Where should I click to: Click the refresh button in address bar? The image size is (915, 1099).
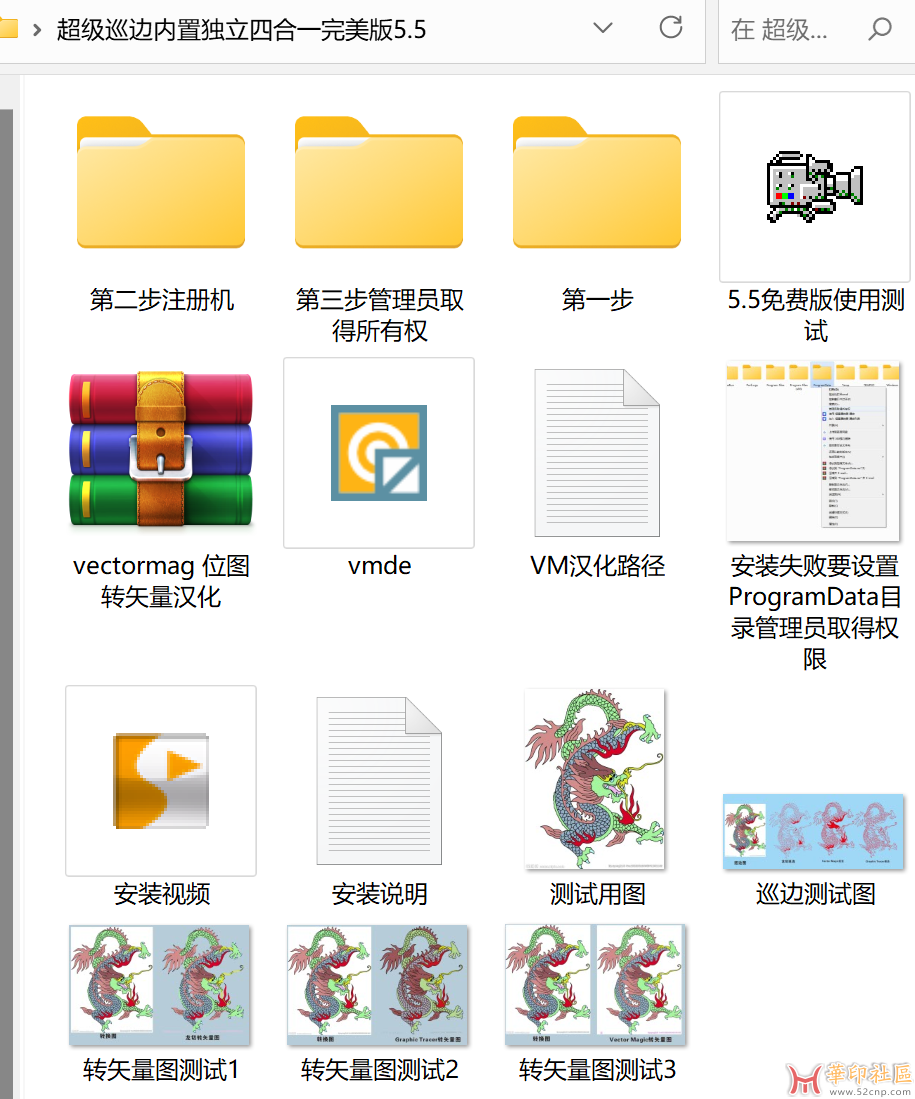[671, 27]
